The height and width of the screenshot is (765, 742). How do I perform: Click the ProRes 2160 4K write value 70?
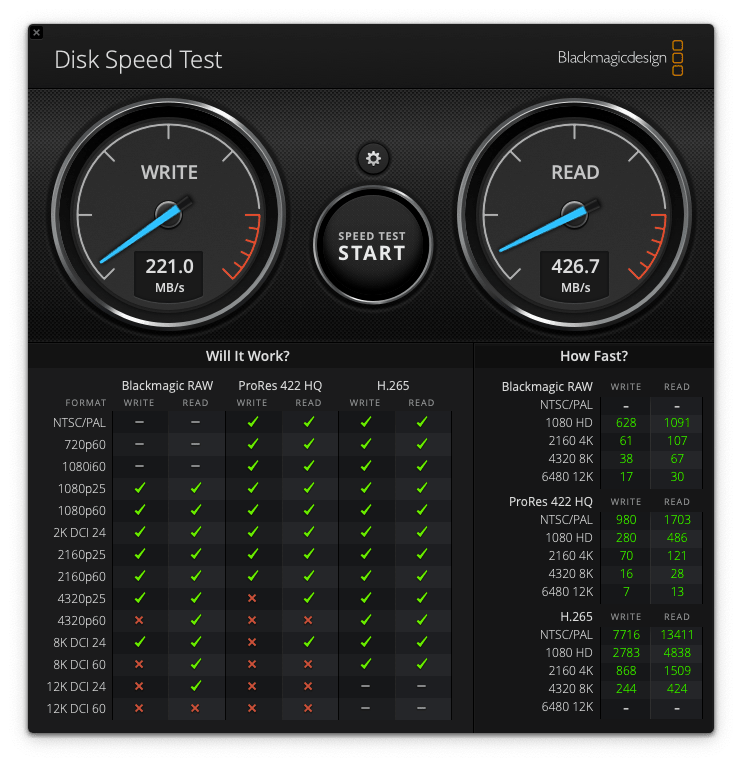pyautogui.click(x=626, y=556)
